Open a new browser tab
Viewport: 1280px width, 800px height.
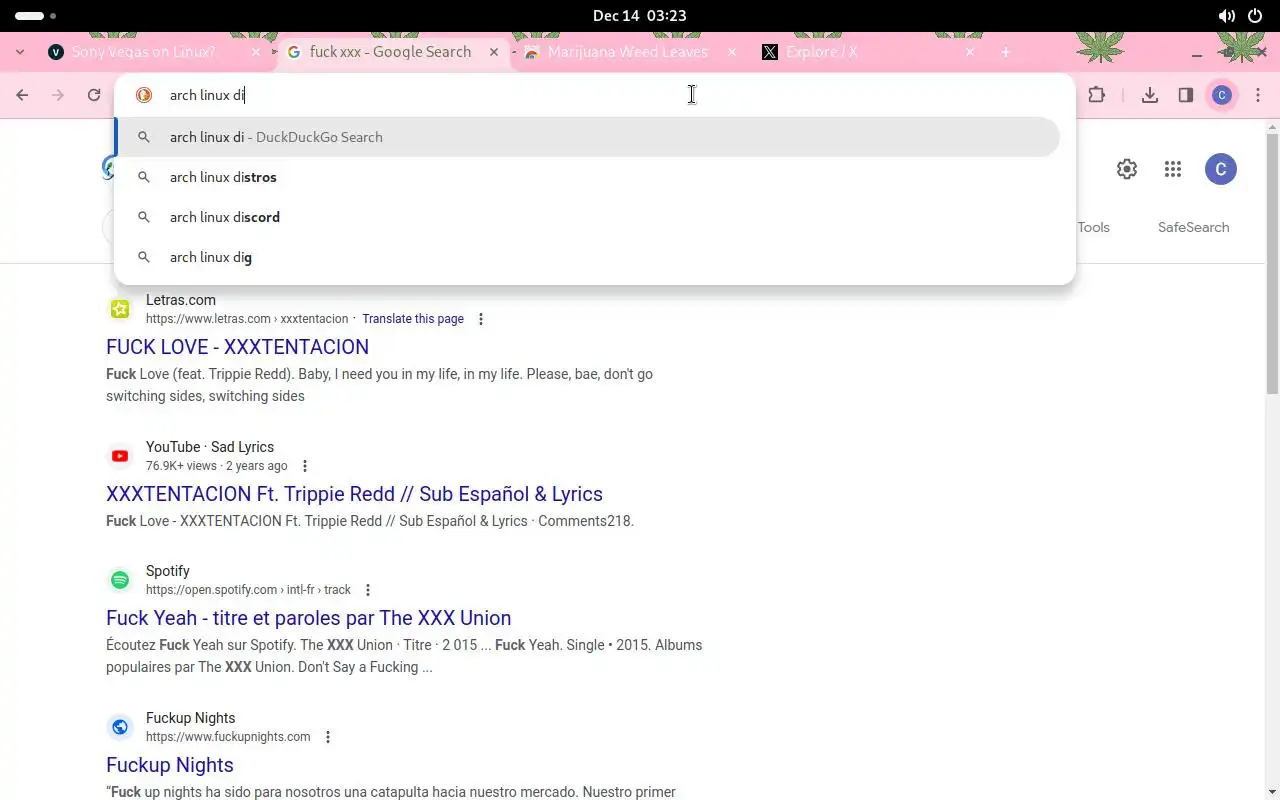(1006, 52)
